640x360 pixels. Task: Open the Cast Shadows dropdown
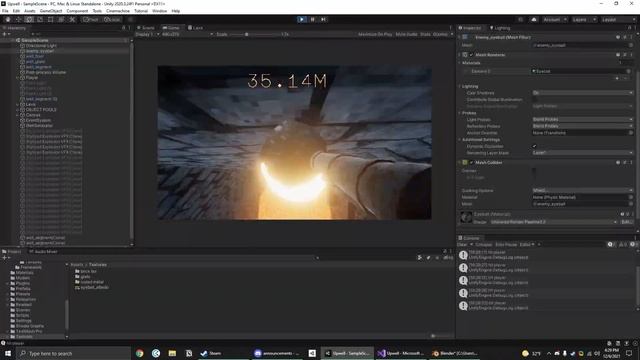pos(583,93)
